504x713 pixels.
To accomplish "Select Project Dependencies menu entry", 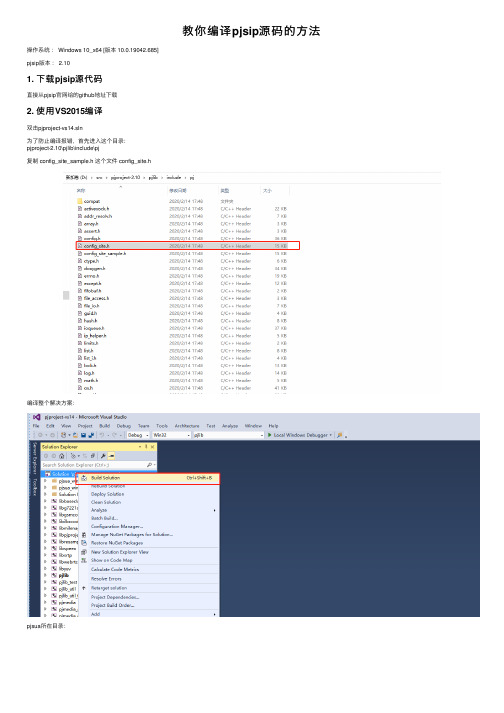I will pyautogui.click(x=115, y=598).
